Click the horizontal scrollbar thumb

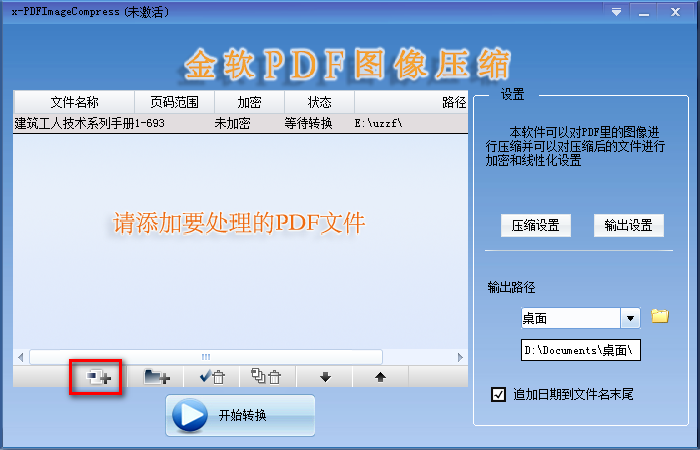206,357
